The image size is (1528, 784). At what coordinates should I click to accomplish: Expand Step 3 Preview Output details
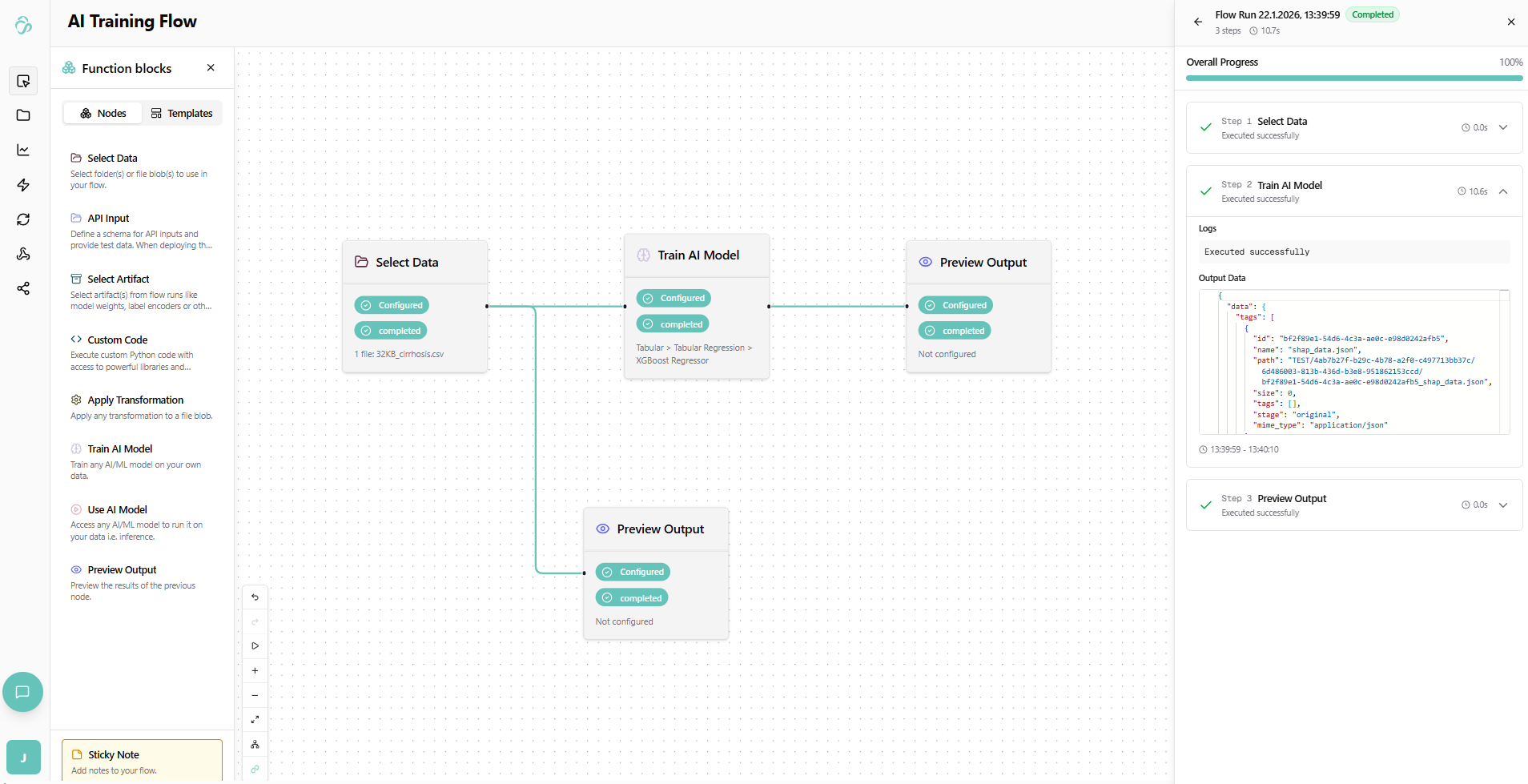tap(1503, 505)
